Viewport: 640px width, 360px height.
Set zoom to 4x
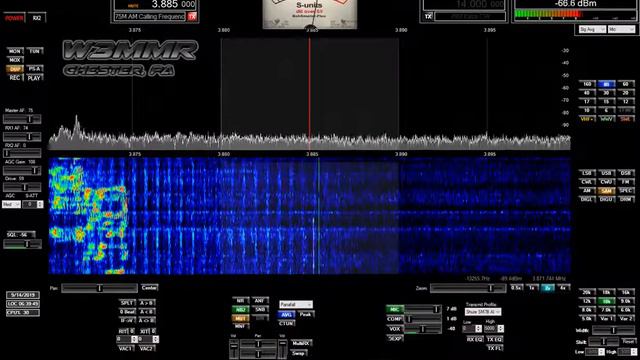point(563,288)
